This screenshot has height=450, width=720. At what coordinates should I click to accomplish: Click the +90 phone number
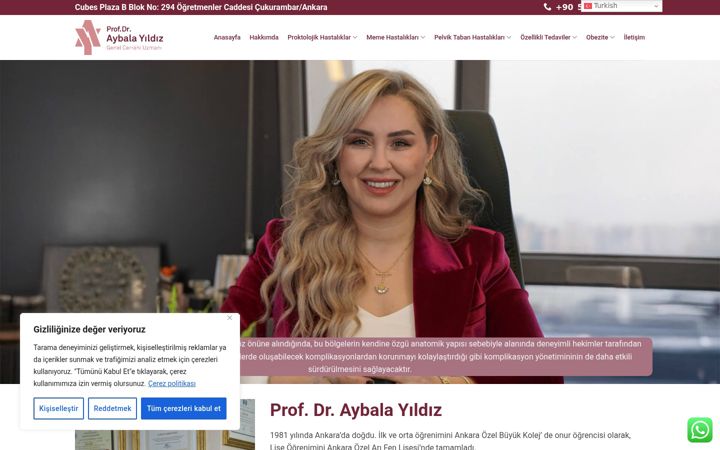pyautogui.click(x=568, y=7)
